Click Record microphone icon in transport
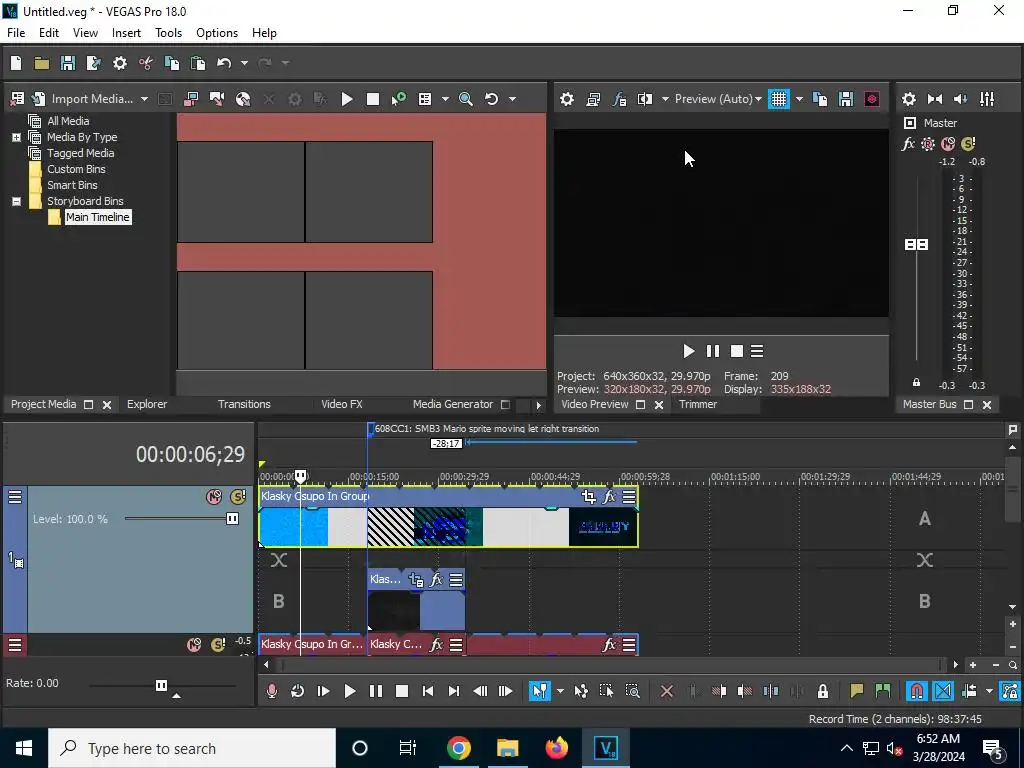This screenshot has width=1024, height=768. pos(272,691)
